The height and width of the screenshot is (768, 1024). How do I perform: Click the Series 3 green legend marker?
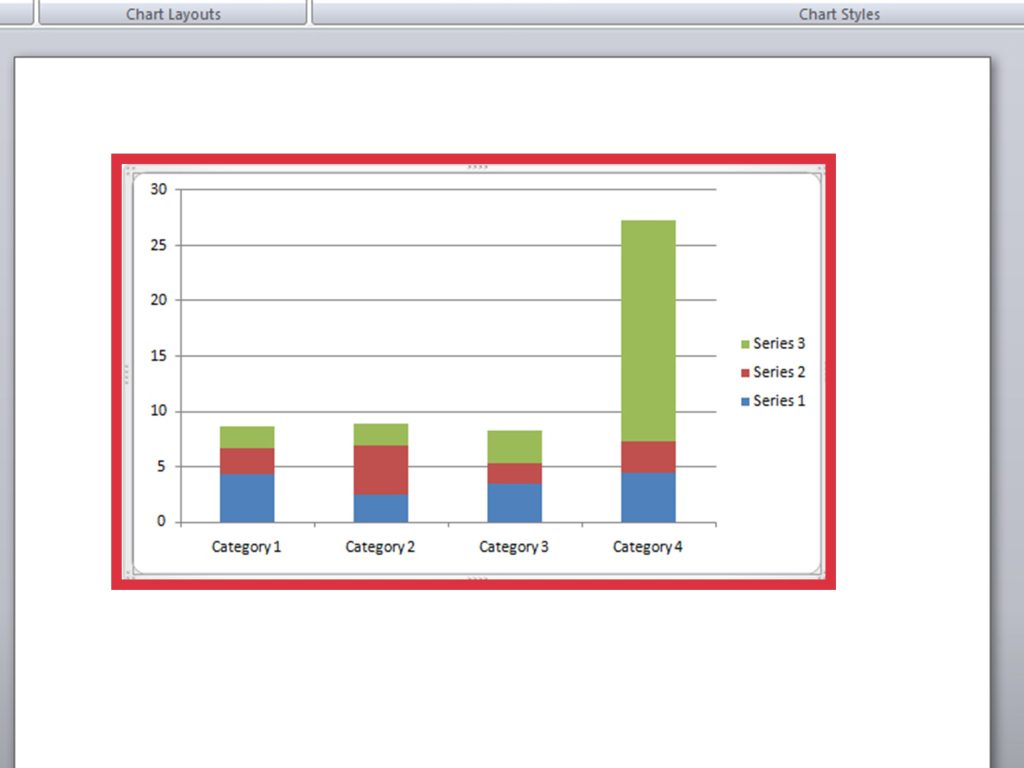click(745, 344)
